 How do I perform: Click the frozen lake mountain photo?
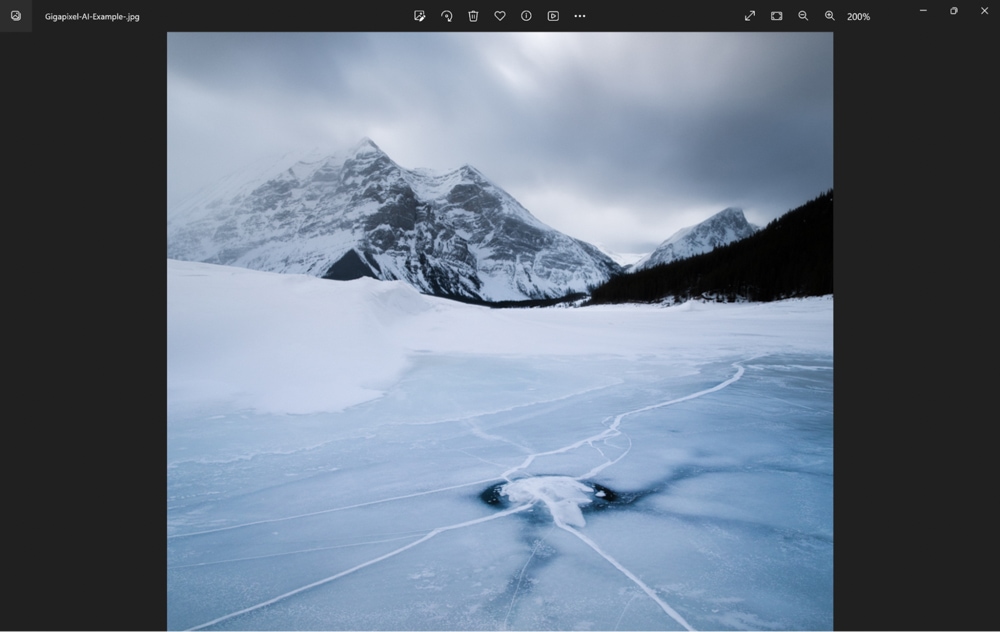tap(500, 331)
